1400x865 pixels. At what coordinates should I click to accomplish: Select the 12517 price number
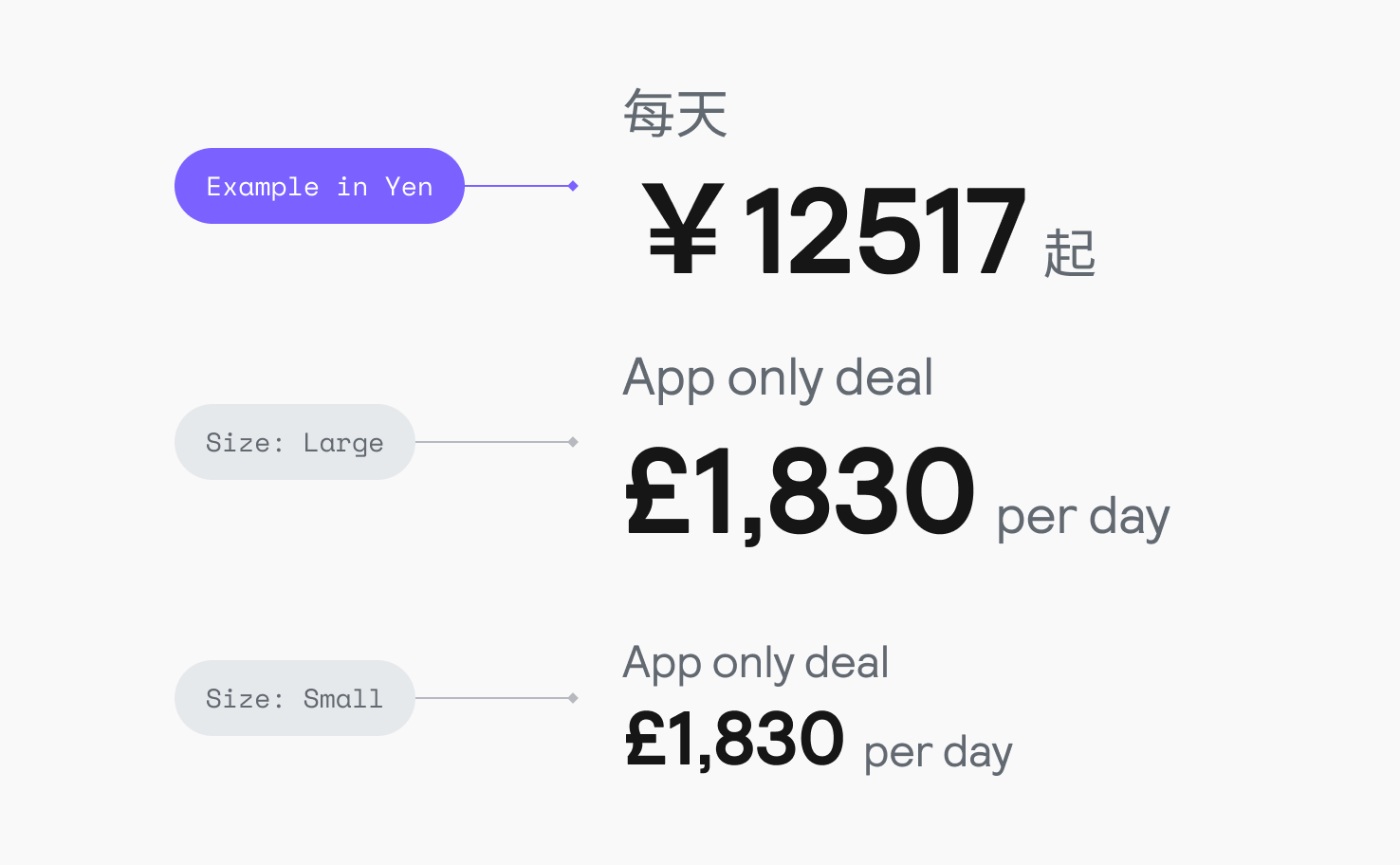point(884,231)
